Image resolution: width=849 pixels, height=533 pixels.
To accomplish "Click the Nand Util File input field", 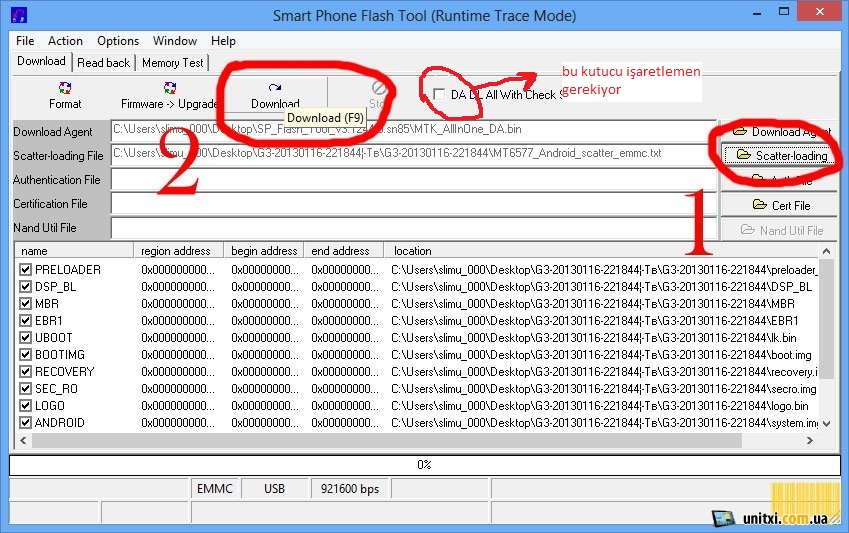I will point(414,228).
